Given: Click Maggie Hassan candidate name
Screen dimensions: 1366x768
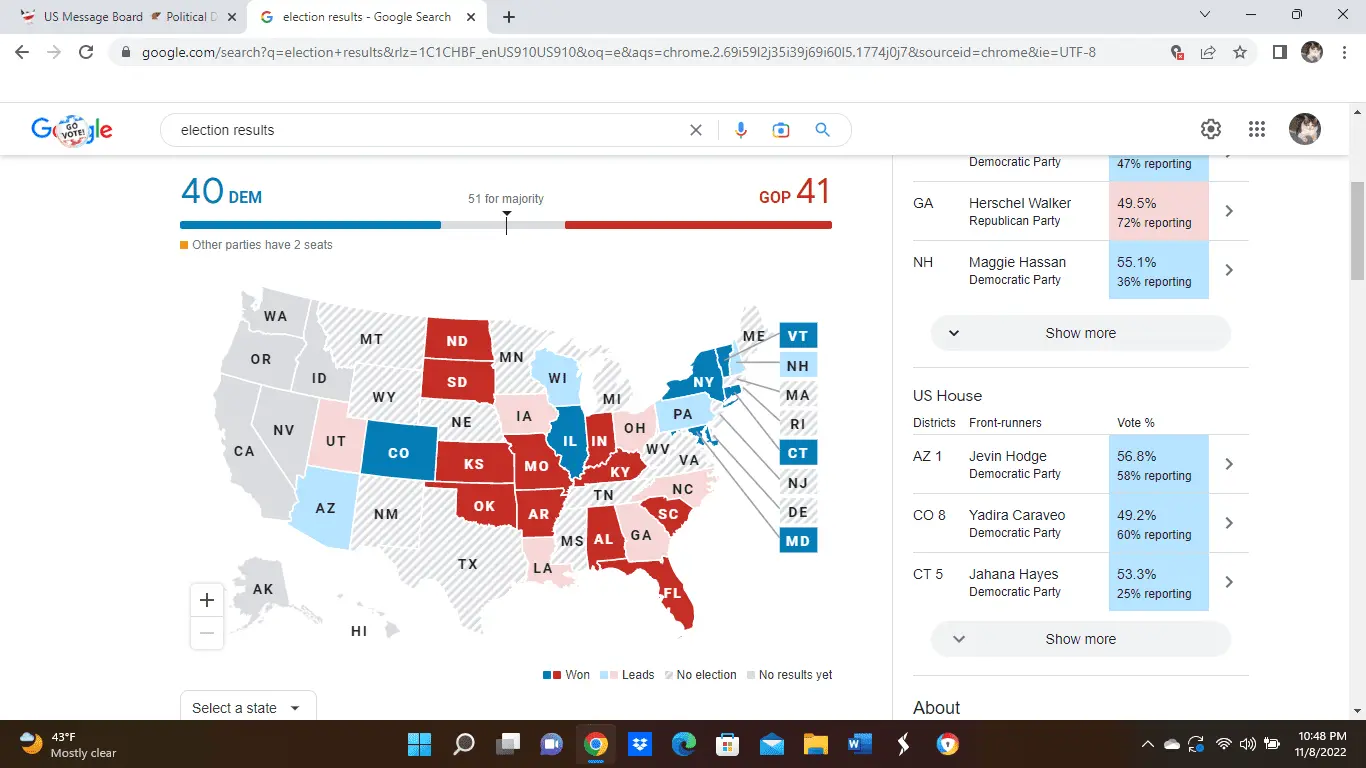Looking at the screenshot, I should tap(1018, 262).
